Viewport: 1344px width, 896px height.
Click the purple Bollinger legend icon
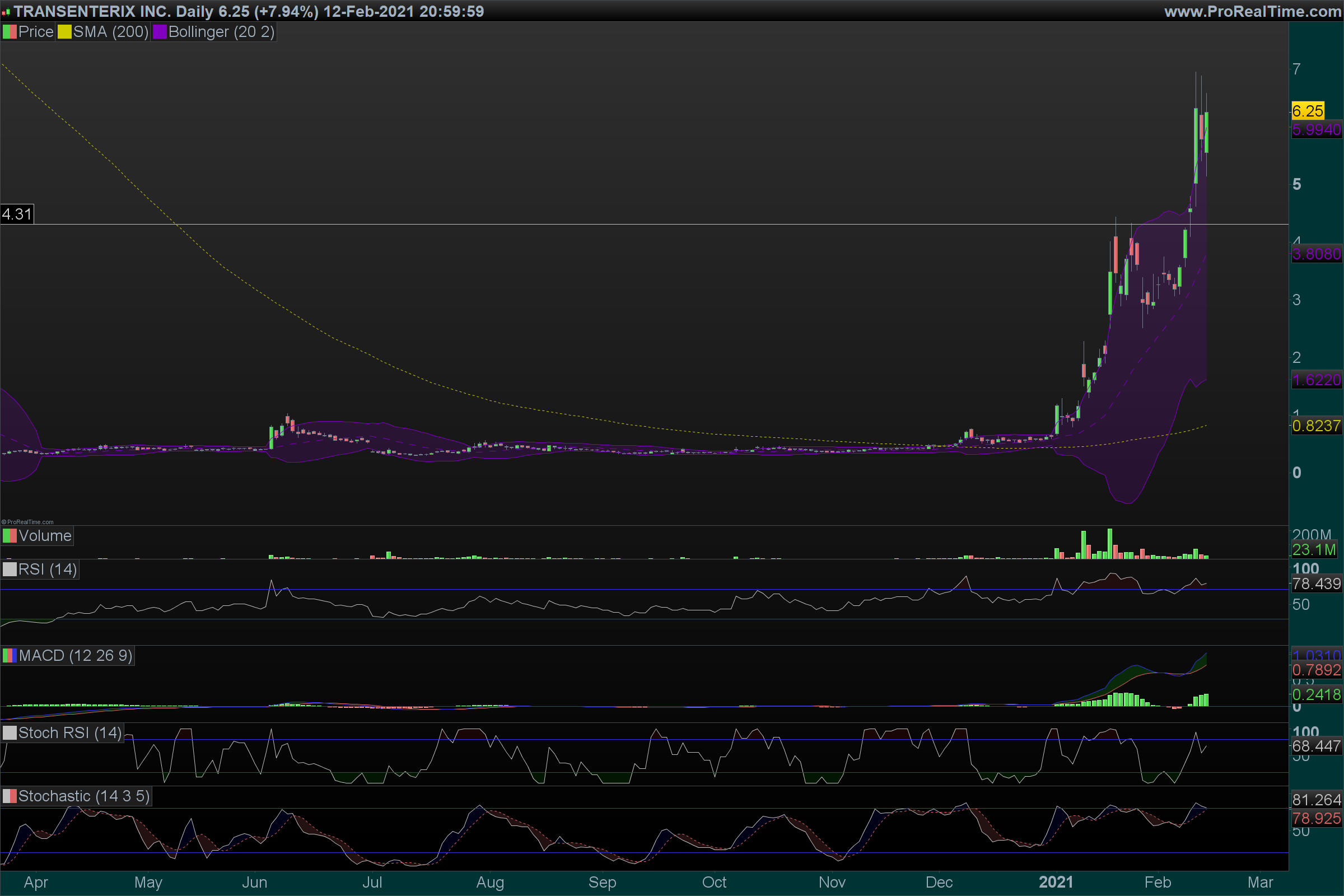coord(160,32)
